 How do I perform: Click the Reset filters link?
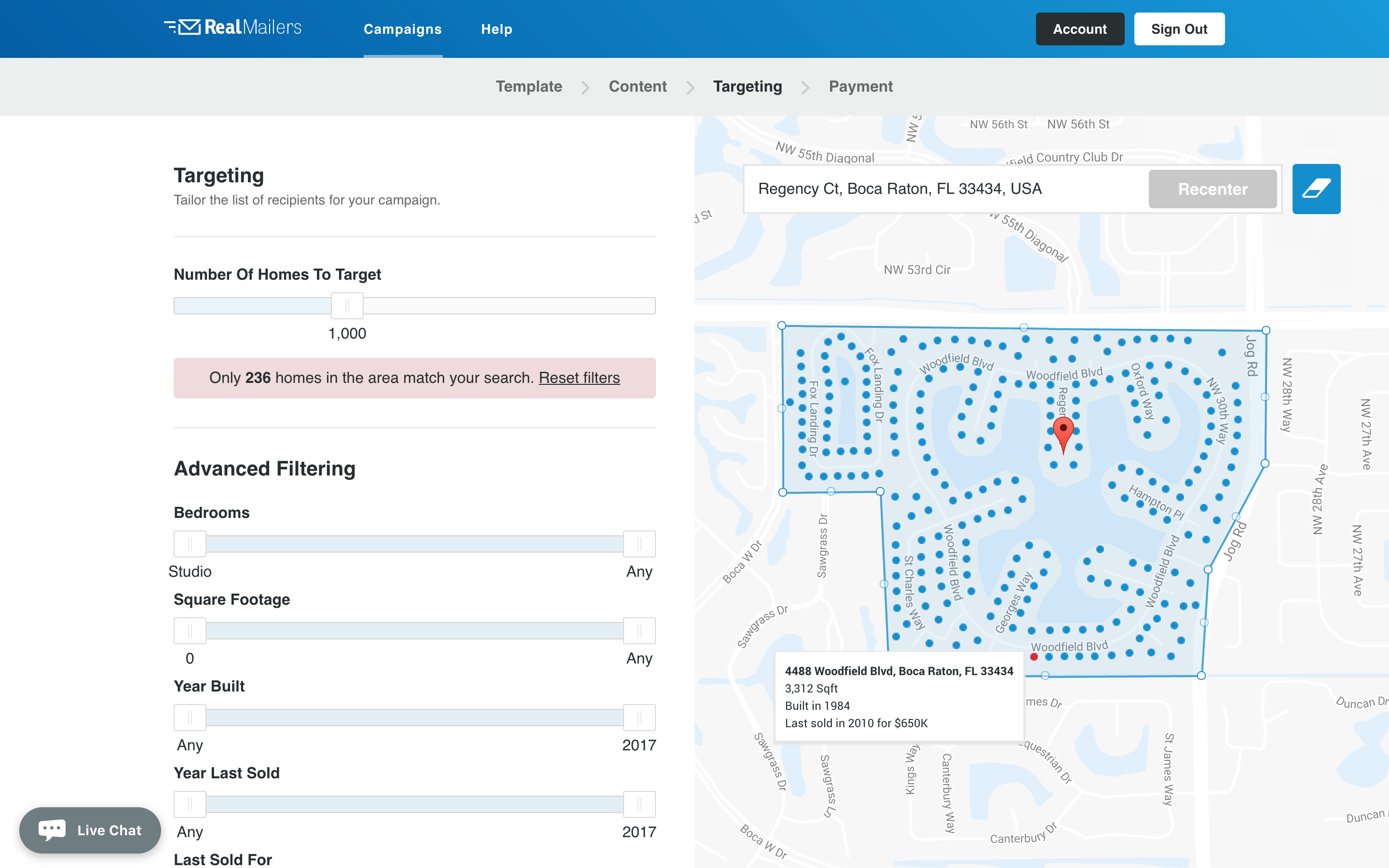click(579, 378)
